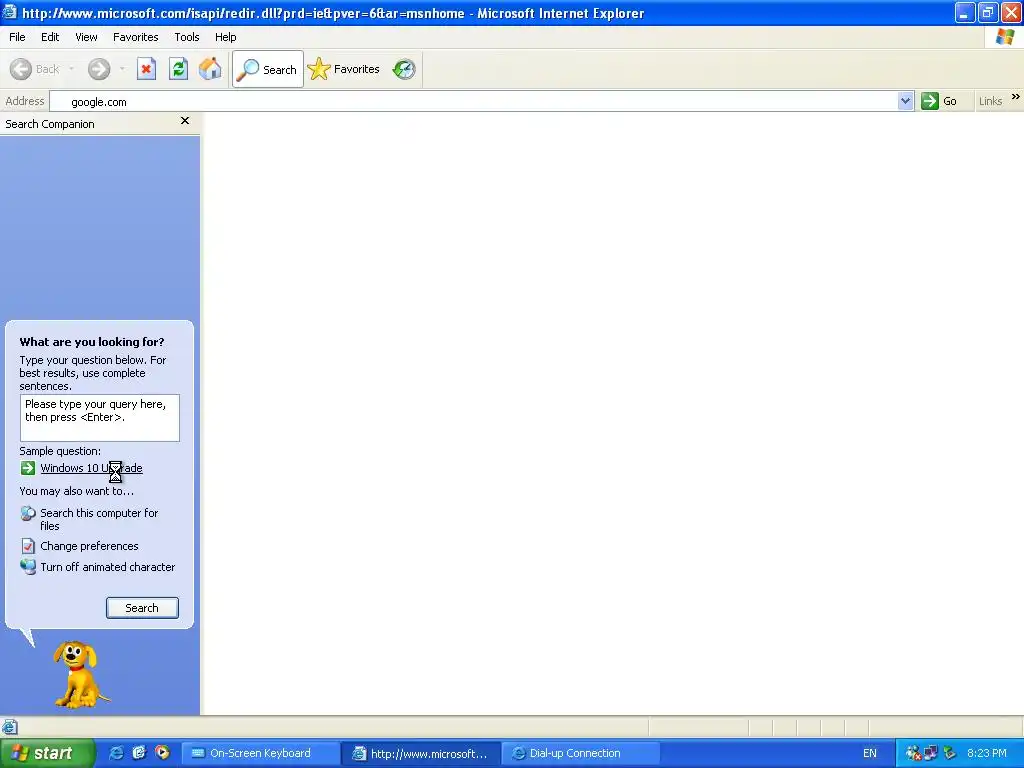Click the tray clock showing 8:23 PM
The image size is (1024, 768).
tap(986, 754)
